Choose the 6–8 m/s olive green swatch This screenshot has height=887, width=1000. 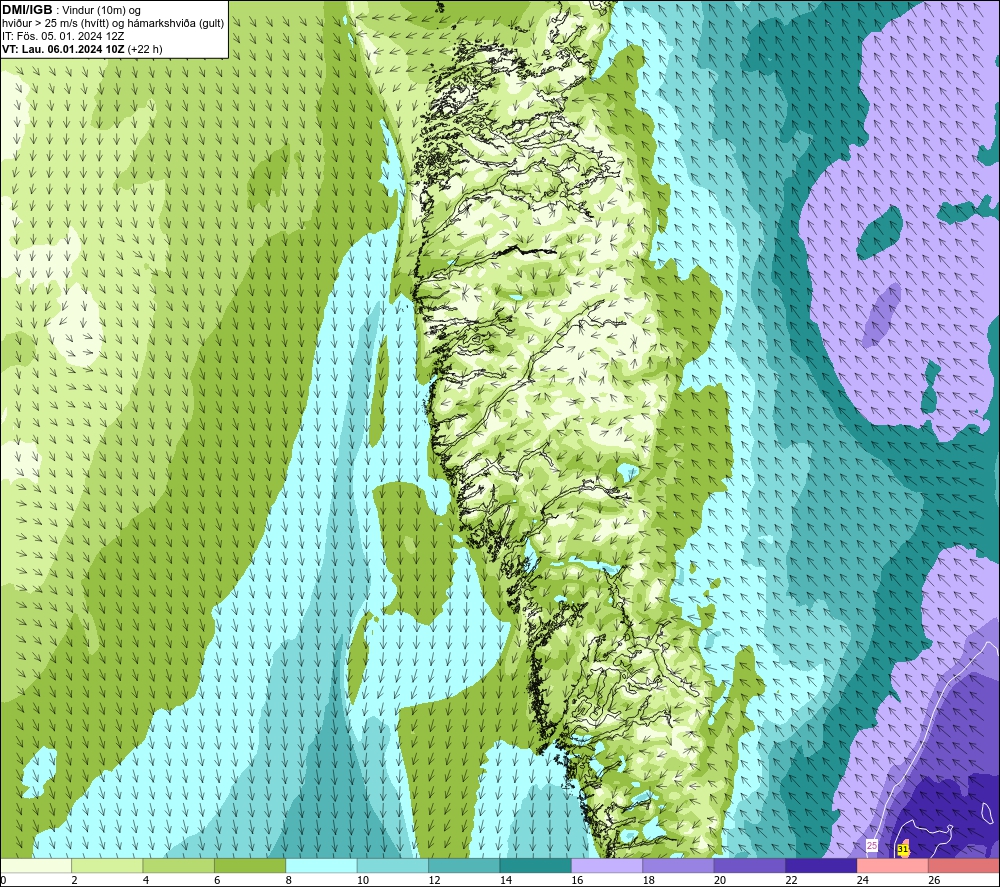pyautogui.click(x=250, y=866)
